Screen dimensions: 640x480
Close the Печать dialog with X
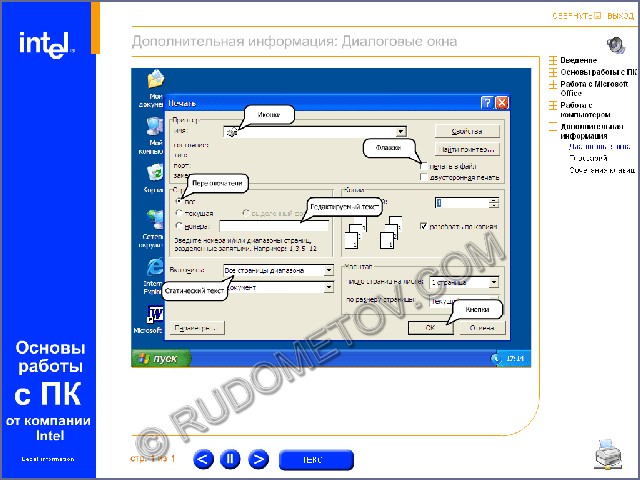point(502,102)
